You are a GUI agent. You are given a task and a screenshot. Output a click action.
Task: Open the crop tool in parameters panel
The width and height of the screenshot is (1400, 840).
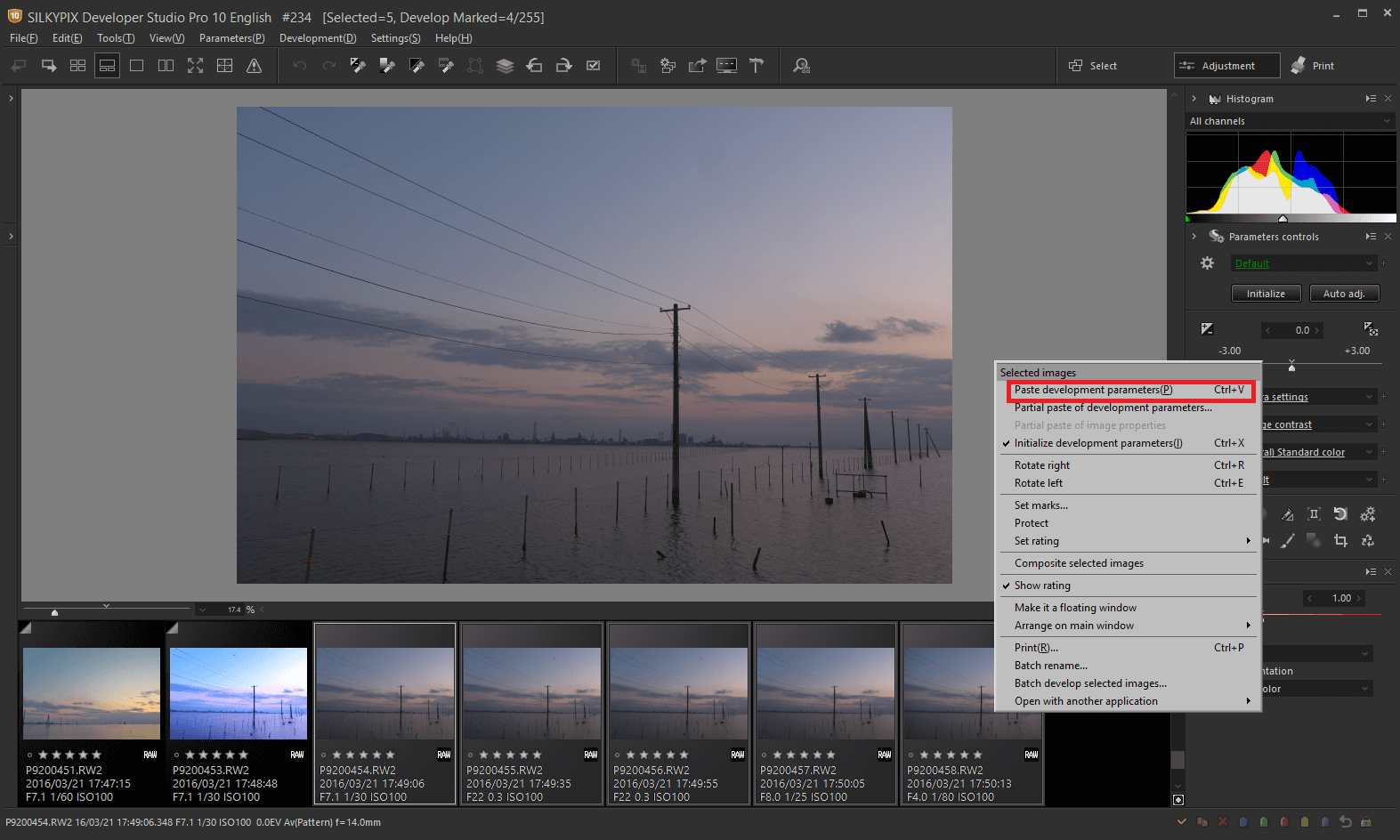coord(1340,540)
